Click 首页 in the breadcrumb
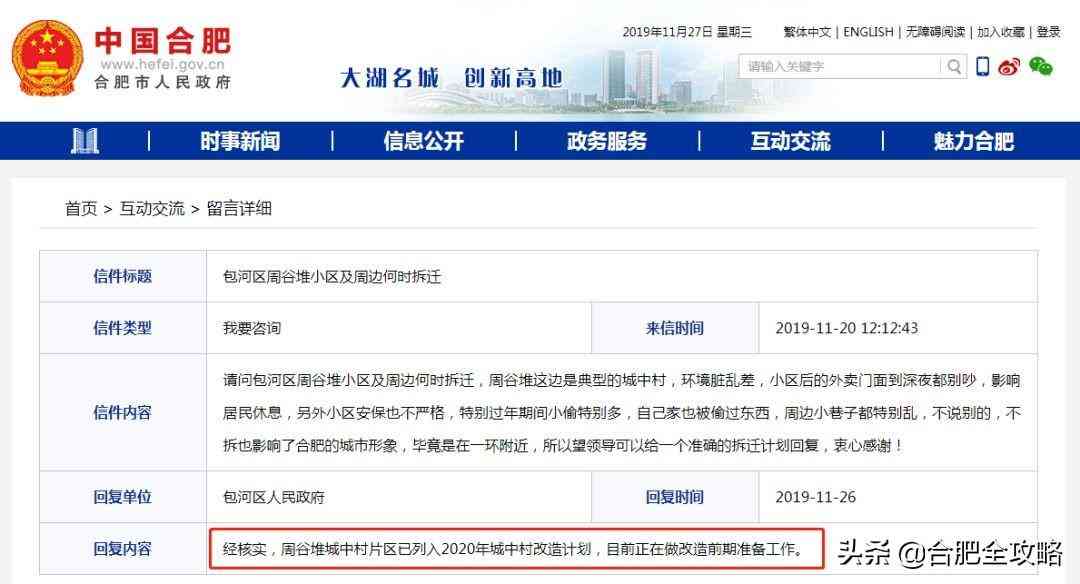 pos(81,209)
